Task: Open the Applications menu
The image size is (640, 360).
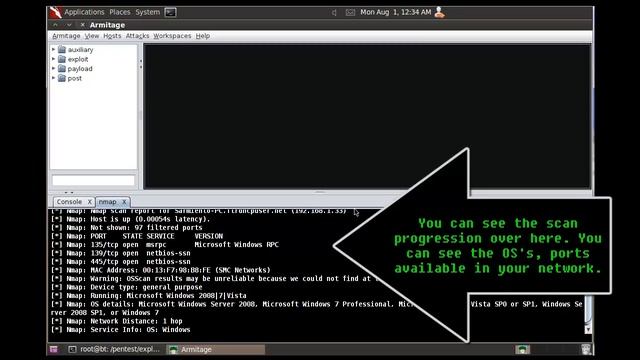Action: point(84,12)
